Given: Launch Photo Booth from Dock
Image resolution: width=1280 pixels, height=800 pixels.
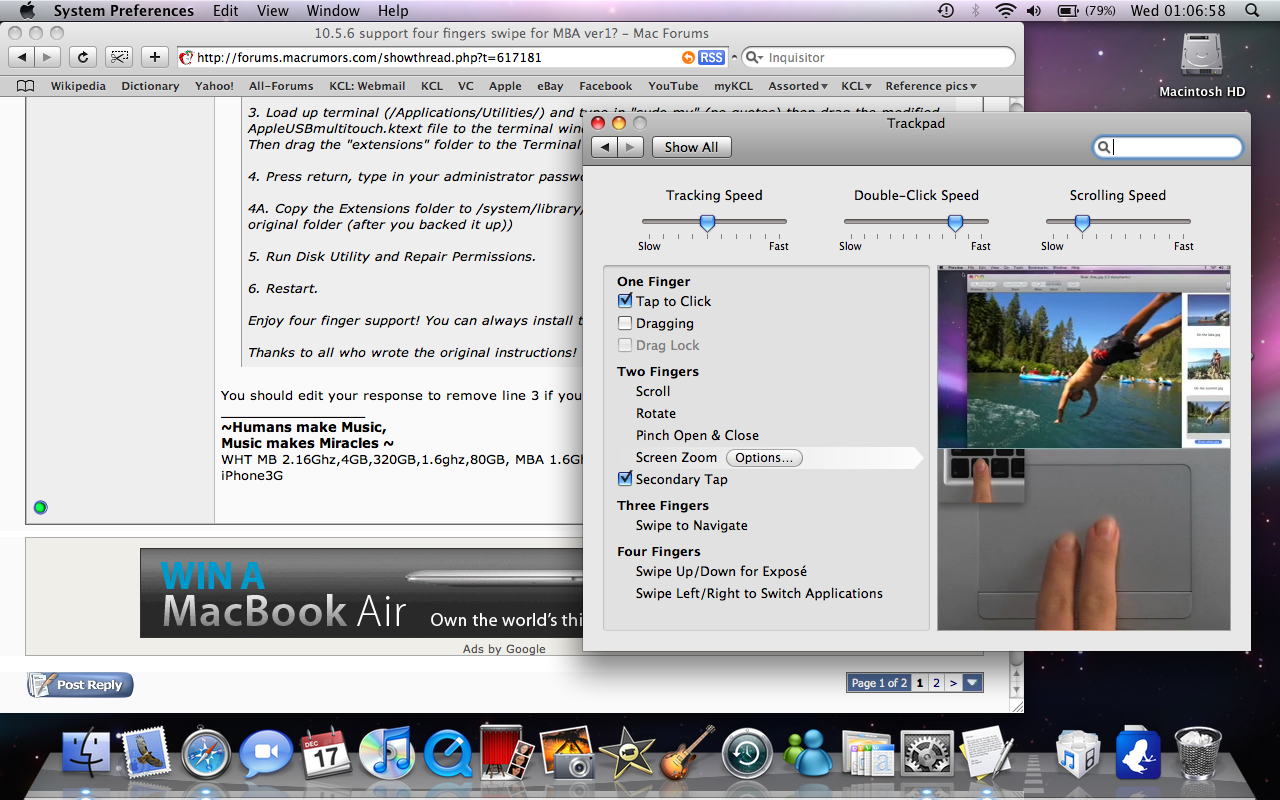Looking at the screenshot, I should point(505,752).
